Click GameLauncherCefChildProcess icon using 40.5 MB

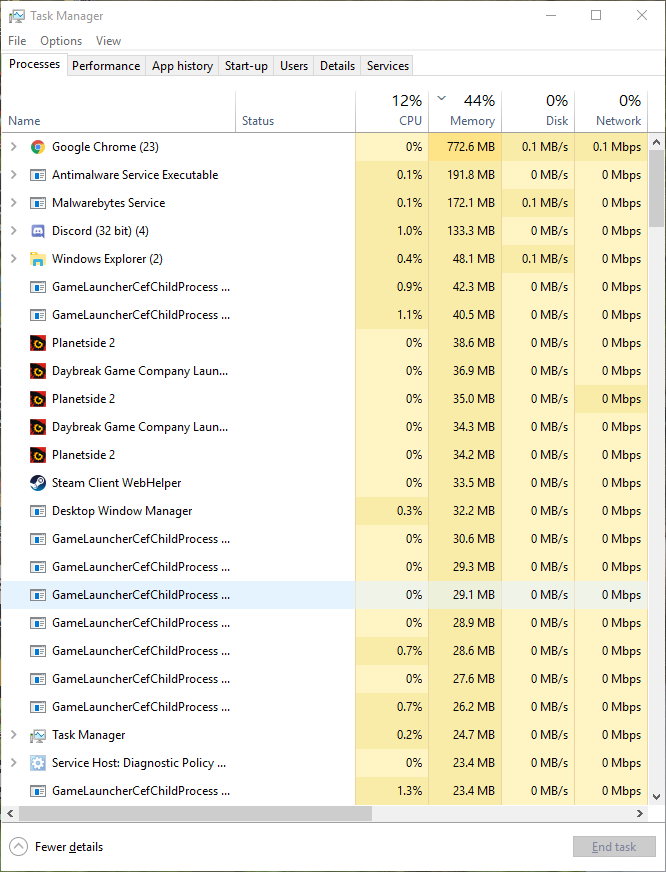pyautogui.click(x=38, y=315)
